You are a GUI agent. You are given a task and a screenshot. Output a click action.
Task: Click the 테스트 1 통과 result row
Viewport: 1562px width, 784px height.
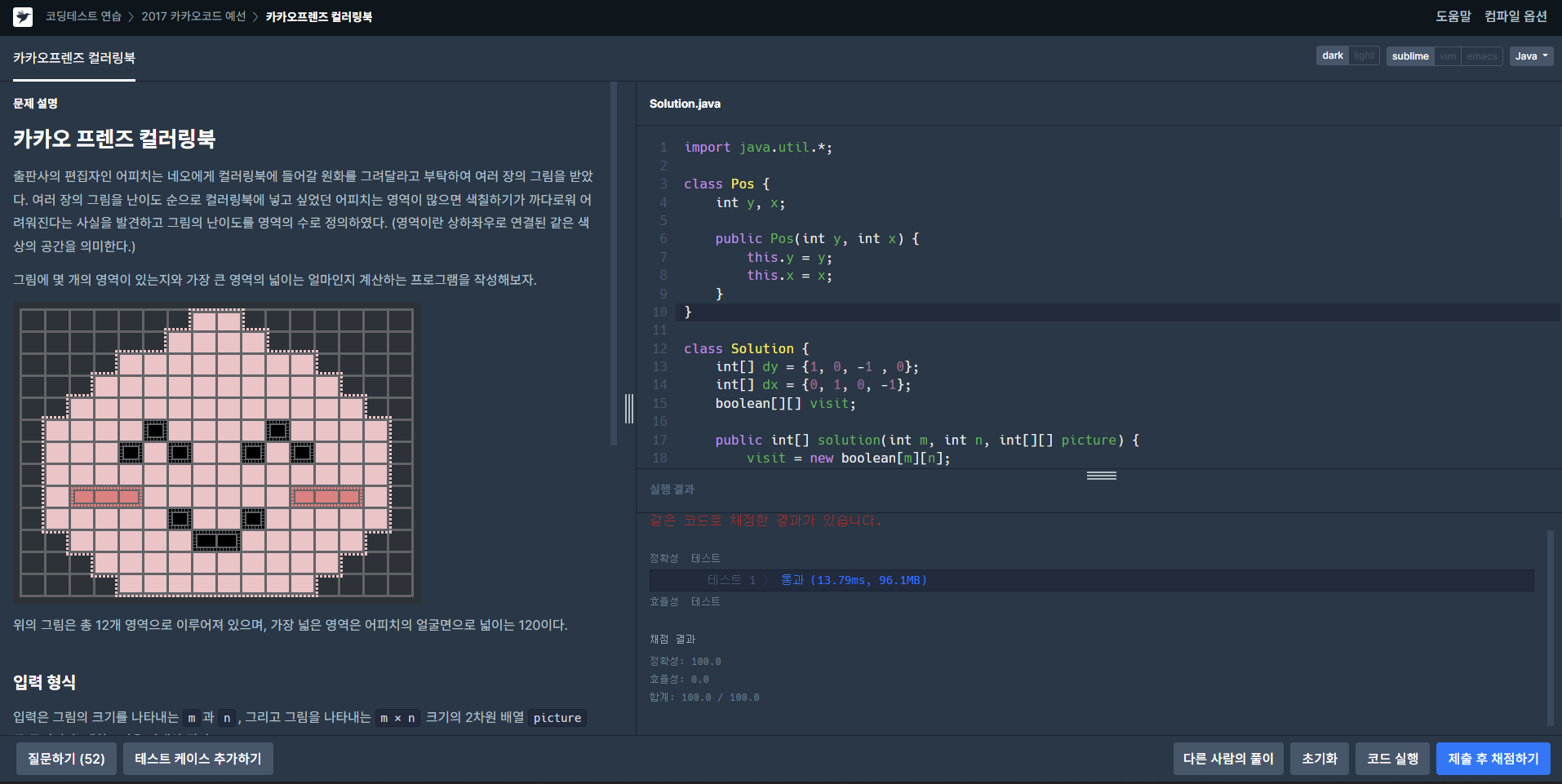1091,580
